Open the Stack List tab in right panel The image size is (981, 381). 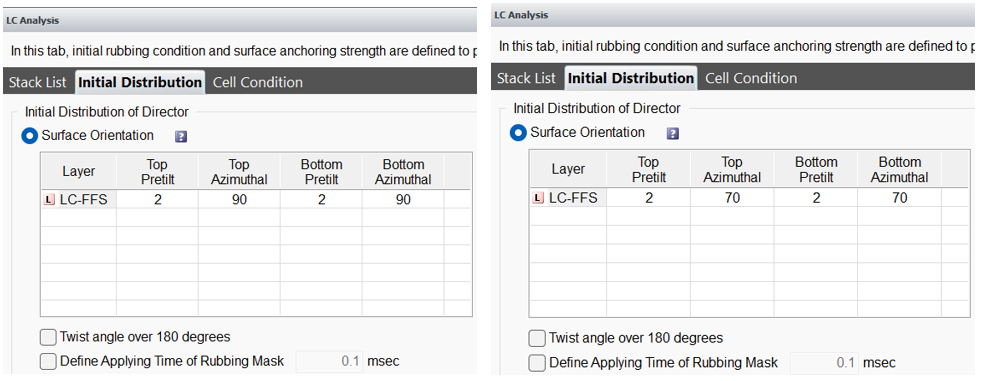pos(526,78)
